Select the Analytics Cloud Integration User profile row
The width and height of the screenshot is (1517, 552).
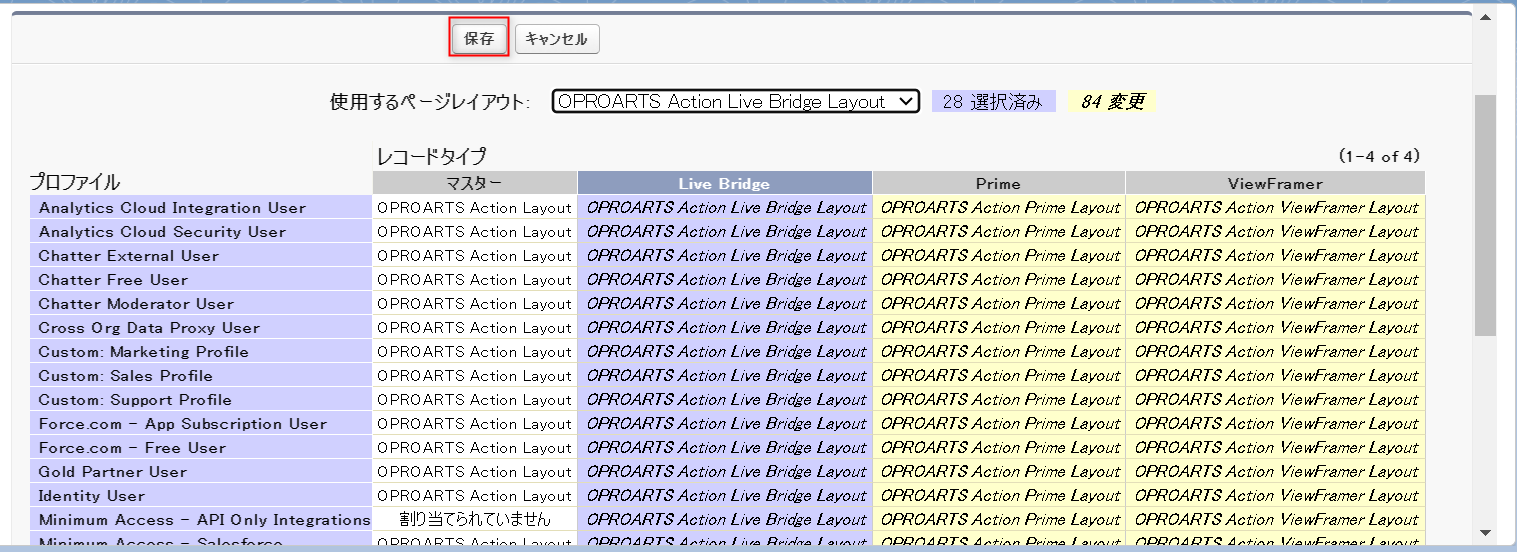pyautogui.click(x=172, y=208)
